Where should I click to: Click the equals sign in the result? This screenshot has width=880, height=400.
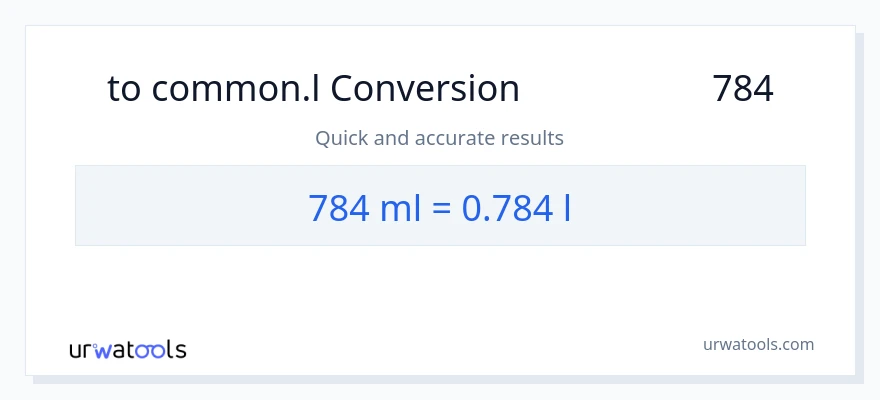pos(441,208)
